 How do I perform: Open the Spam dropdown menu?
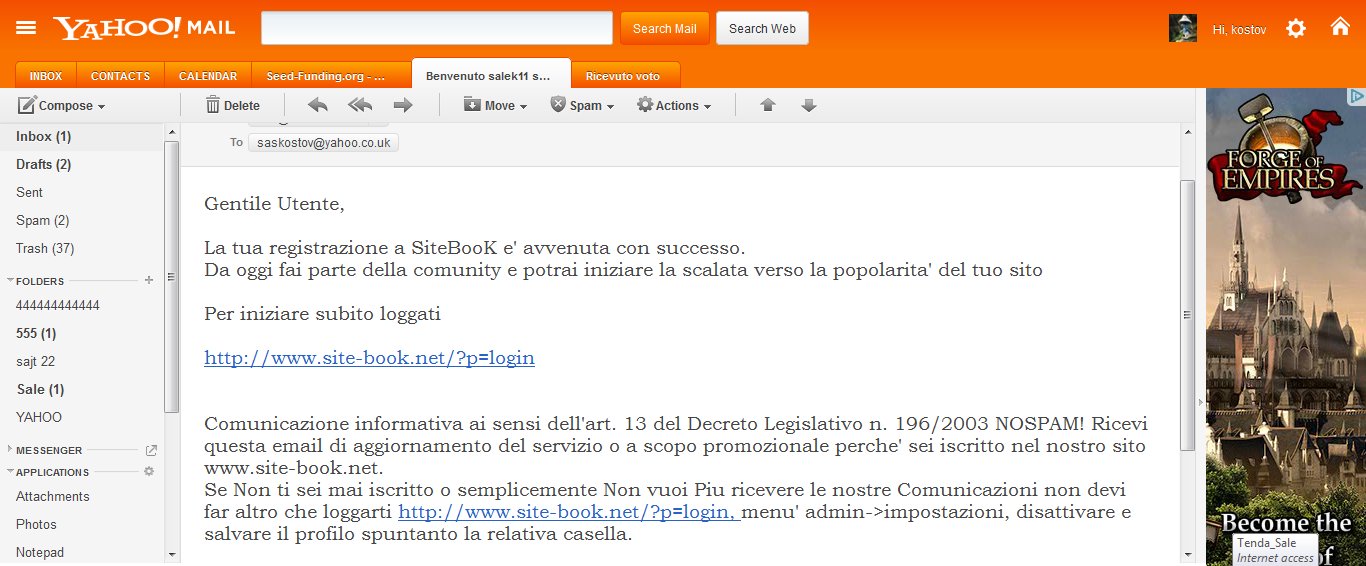[582, 105]
